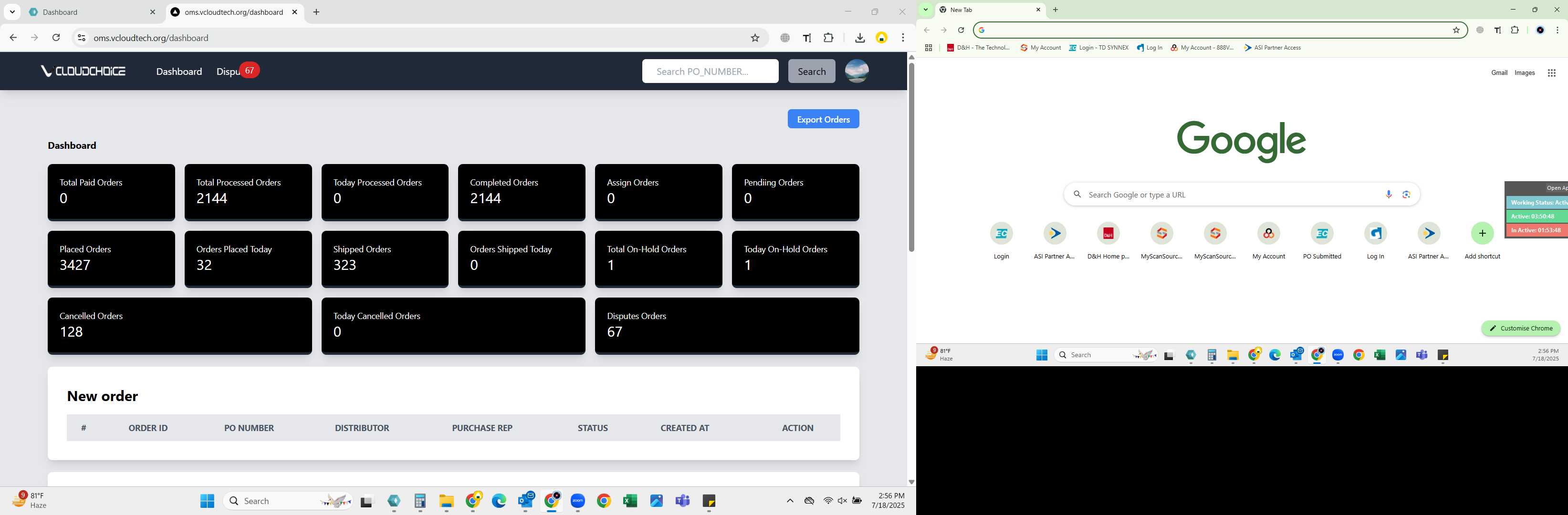Open tab search dropdown in the New Tab window
Image resolution: width=1568 pixels, height=515 pixels.
pos(926,10)
